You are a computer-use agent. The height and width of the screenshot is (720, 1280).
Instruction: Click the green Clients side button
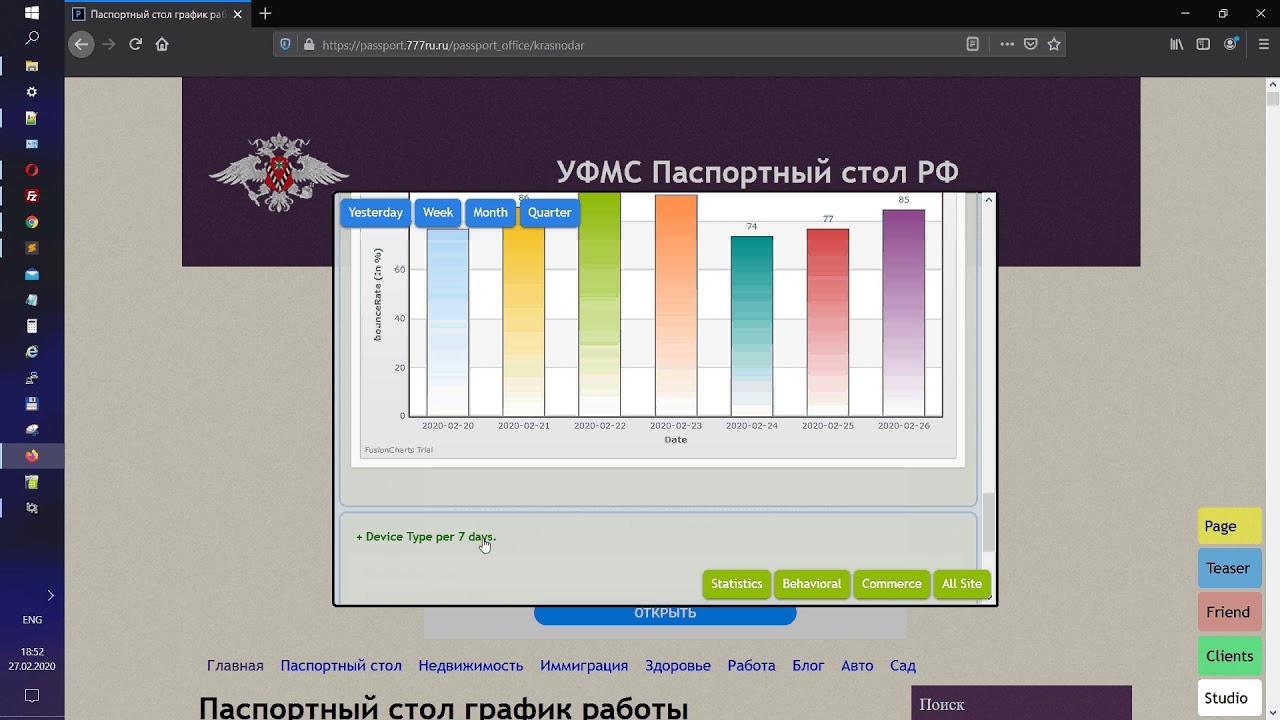coord(1230,656)
